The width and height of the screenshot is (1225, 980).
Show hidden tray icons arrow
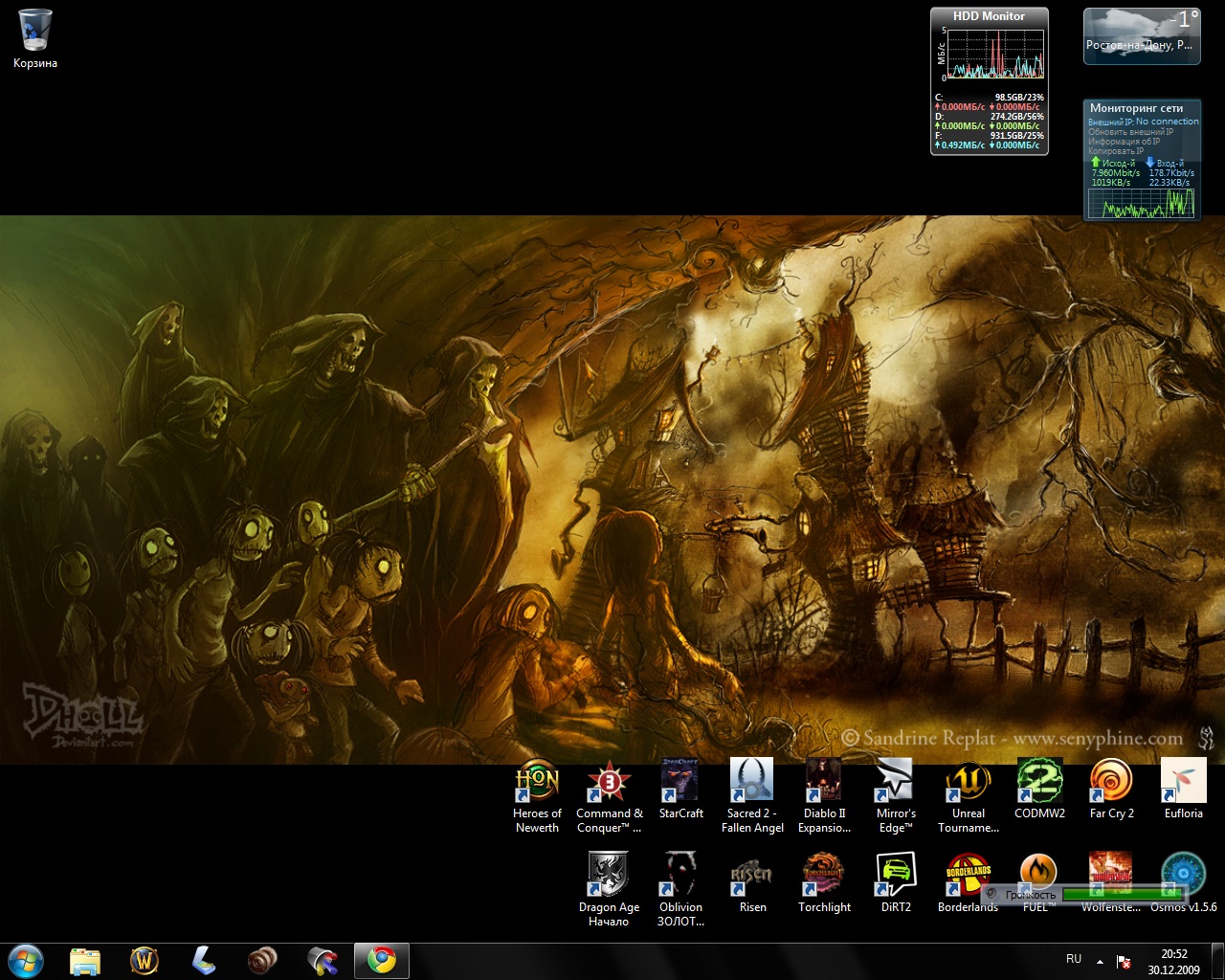[1100, 961]
